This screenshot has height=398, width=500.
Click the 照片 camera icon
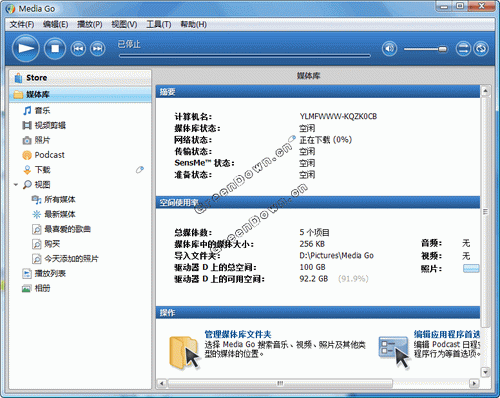[27, 140]
